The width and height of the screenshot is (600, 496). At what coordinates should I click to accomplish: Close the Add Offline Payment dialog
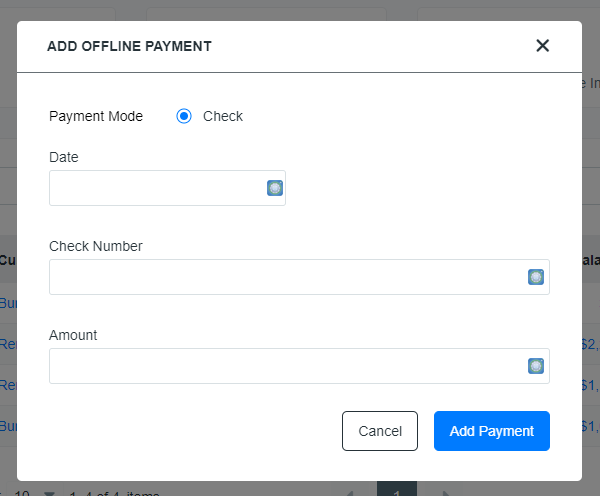pos(542,46)
